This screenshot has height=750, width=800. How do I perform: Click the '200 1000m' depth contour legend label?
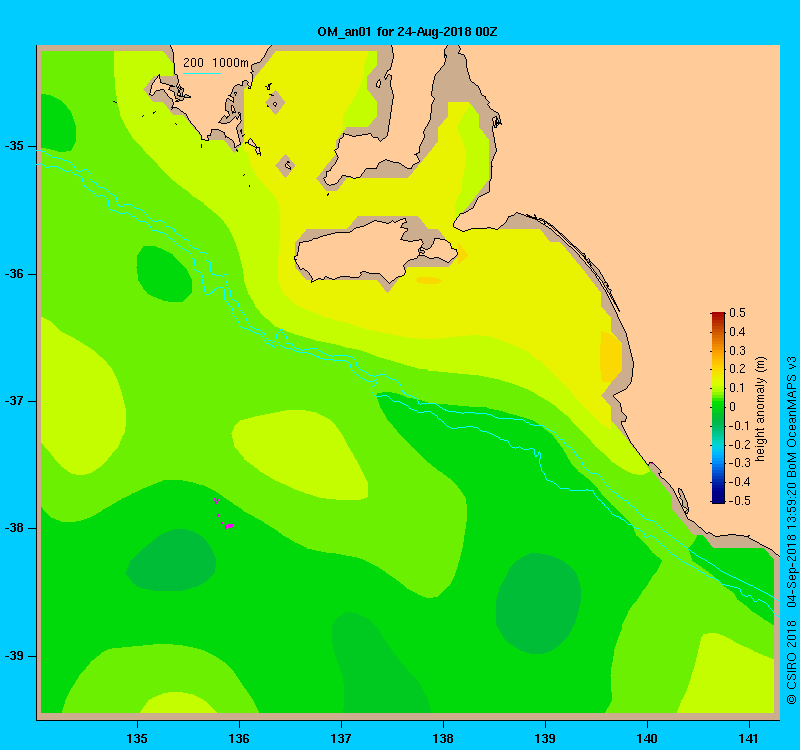tap(216, 63)
